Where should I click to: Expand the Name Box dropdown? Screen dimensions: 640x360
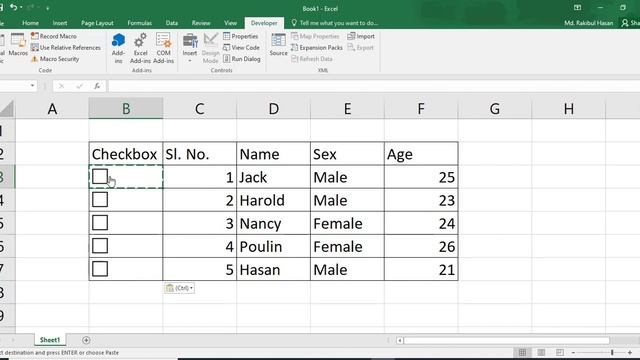32,86
